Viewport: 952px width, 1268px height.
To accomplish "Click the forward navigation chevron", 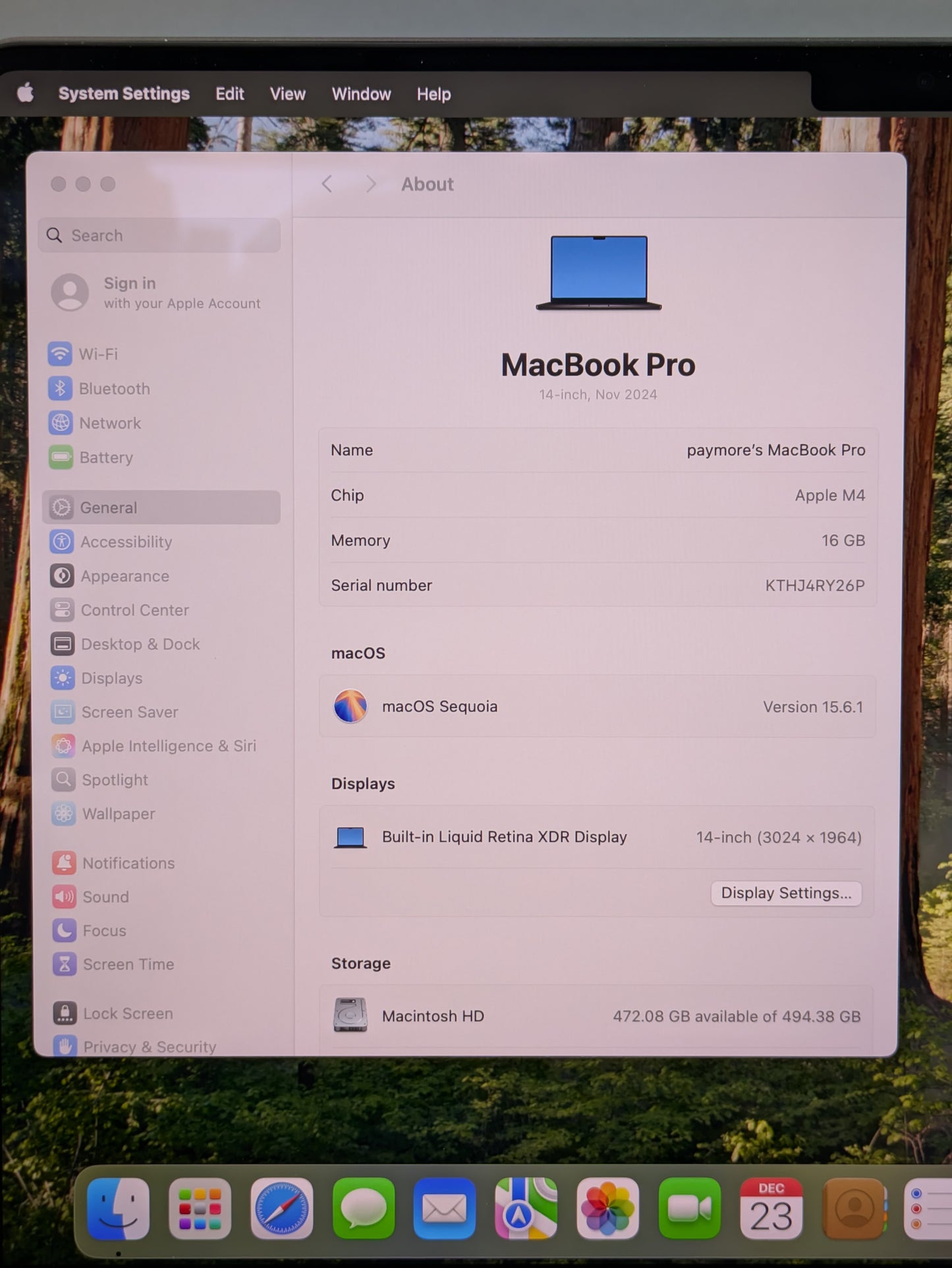I will pyautogui.click(x=371, y=185).
